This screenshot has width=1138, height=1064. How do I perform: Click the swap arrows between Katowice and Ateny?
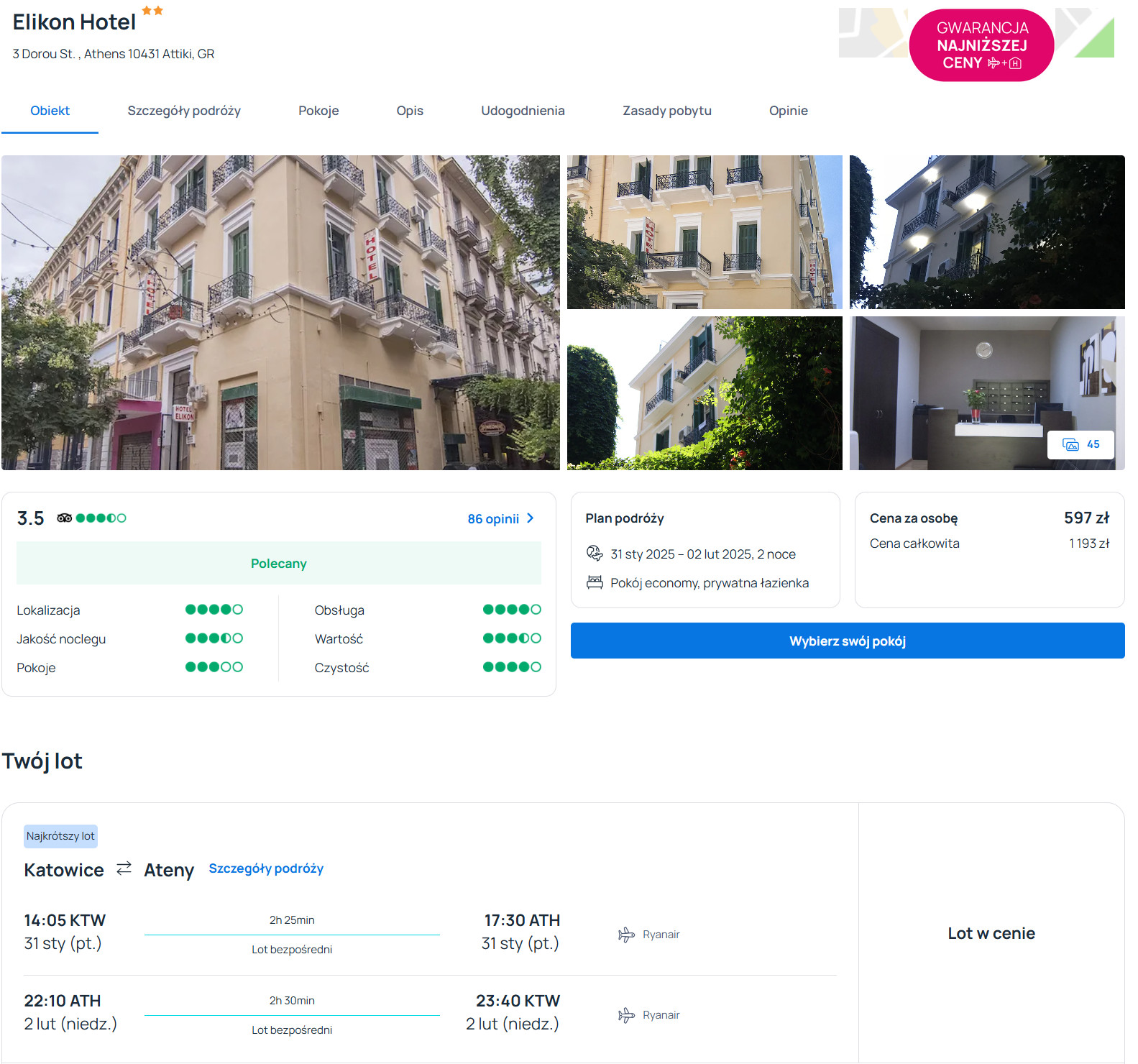(124, 868)
